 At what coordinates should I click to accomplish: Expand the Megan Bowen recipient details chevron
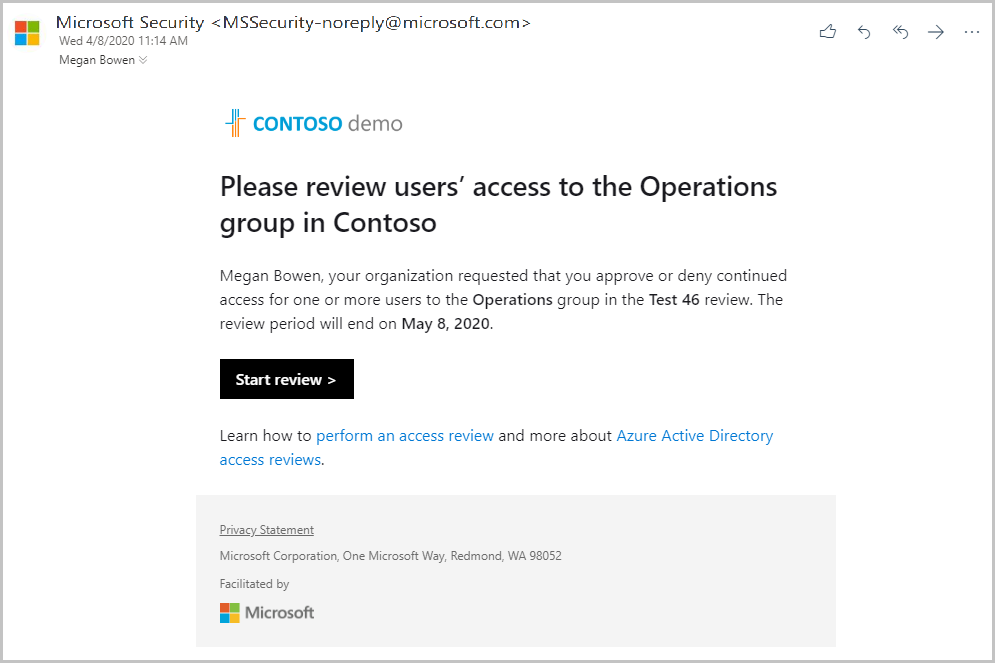click(x=141, y=59)
